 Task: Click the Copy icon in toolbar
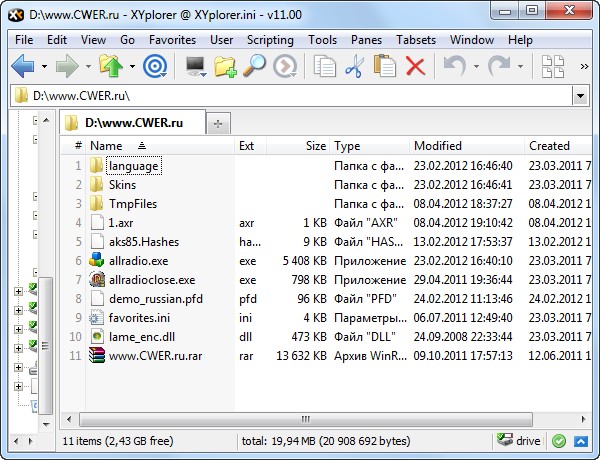pyautogui.click(x=324, y=67)
